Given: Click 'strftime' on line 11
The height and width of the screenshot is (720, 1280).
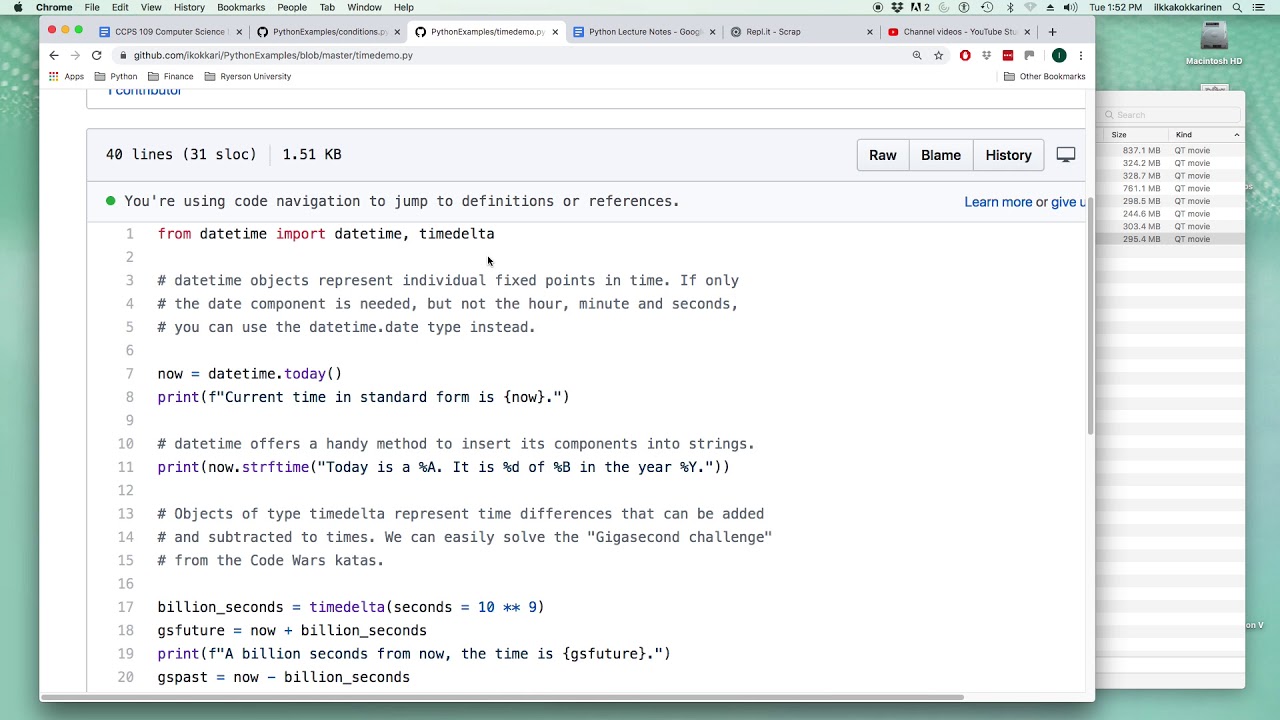Looking at the screenshot, I should [275, 467].
